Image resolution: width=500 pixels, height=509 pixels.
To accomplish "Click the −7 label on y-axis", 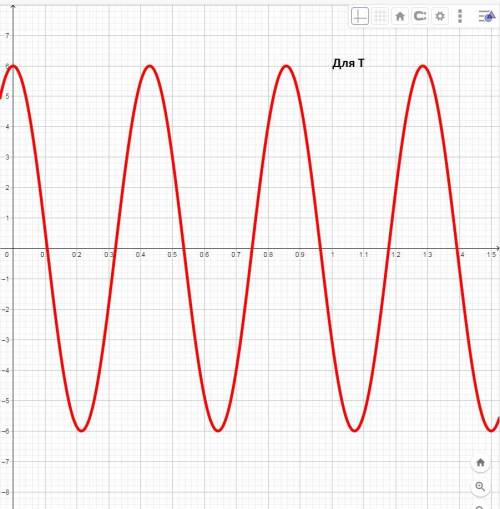I will click(x=5, y=462).
